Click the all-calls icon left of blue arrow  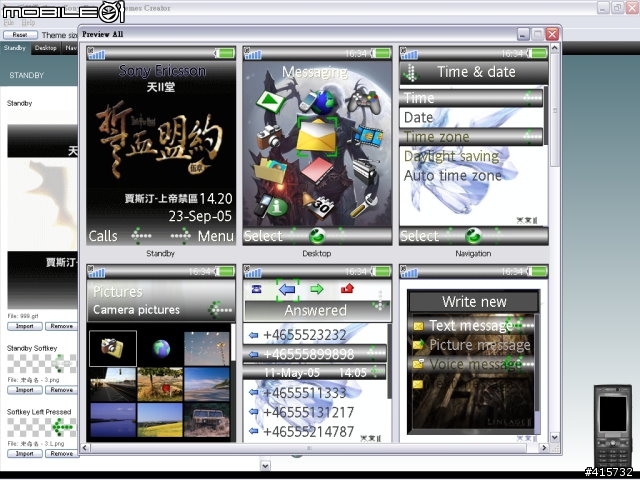tap(257, 289)
